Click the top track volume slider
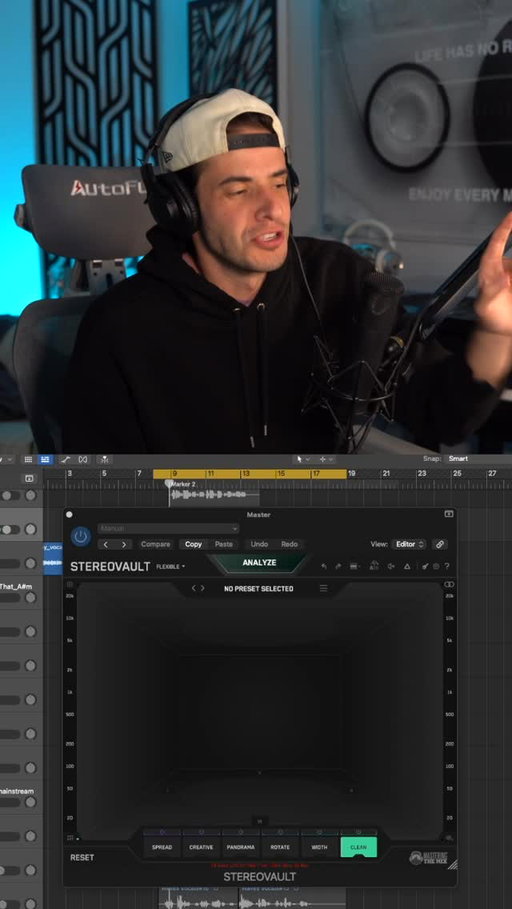The image size is (512, 909). pos(10,496)
